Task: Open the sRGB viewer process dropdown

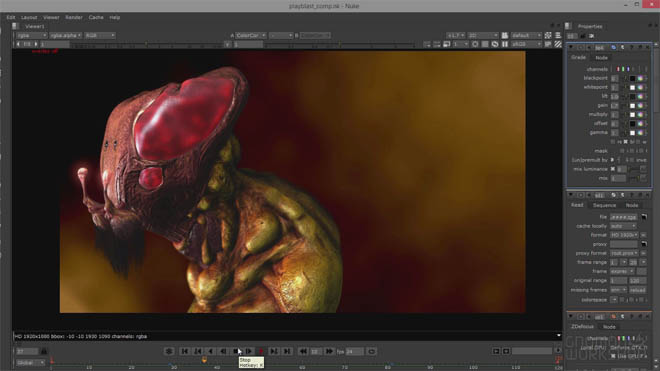Action: (526, 44)
